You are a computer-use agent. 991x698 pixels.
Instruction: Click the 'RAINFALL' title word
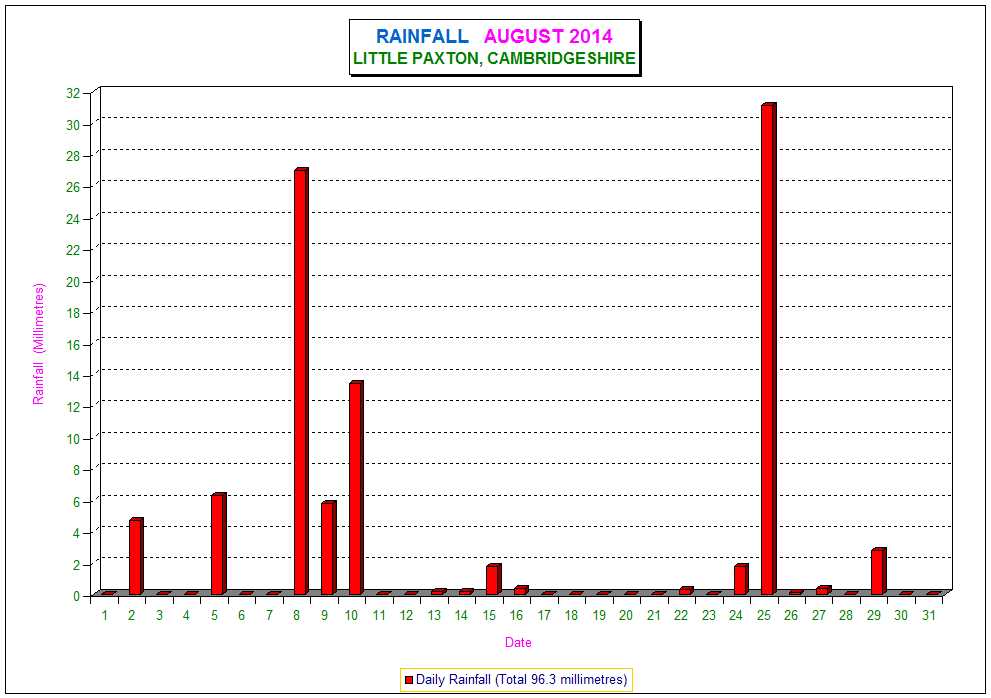pos(422,36)
